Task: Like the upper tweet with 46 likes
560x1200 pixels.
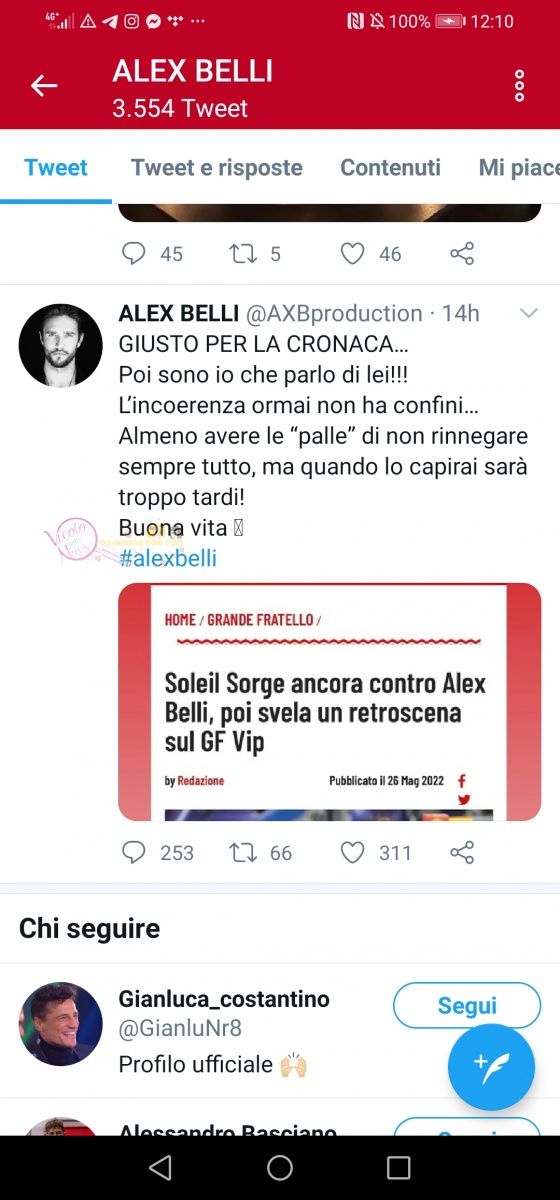Action: click(x=352, y=254)
